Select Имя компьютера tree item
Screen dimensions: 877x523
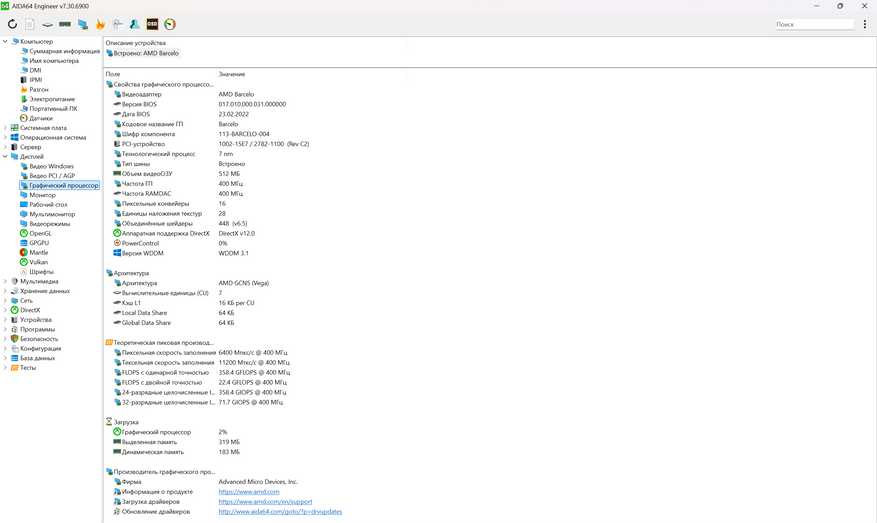point(54,60)
